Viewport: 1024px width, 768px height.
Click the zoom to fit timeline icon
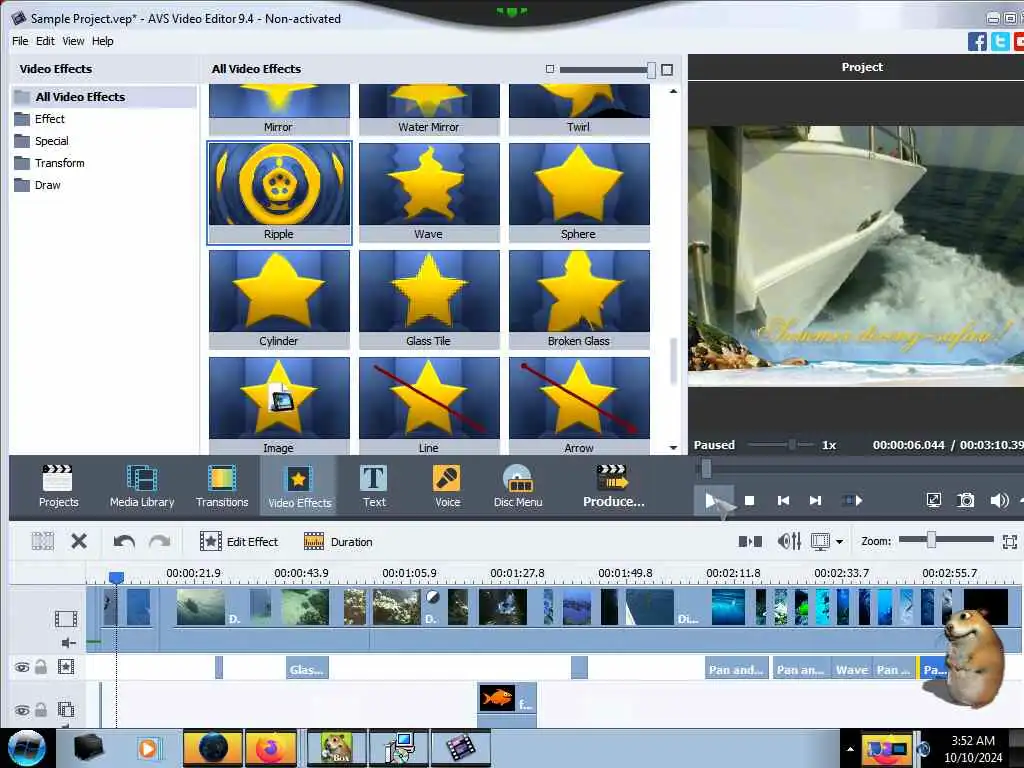tap(1010, 541)
